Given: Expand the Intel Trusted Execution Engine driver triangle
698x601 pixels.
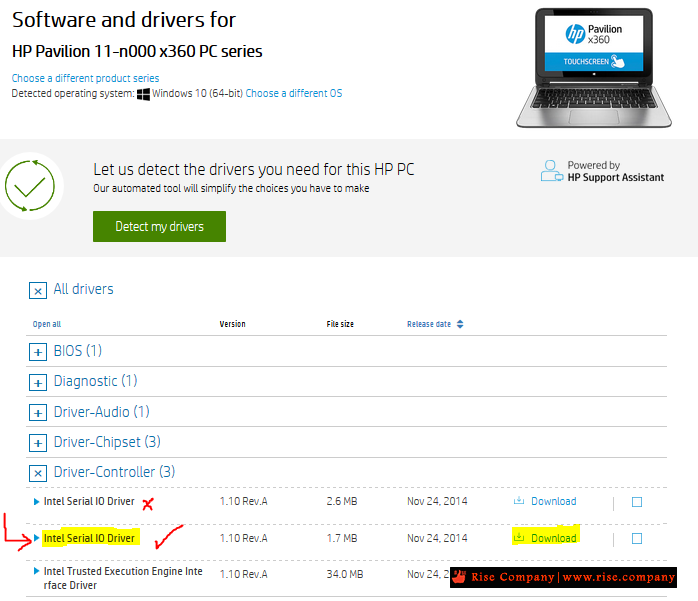Looking at the screenshot, I should pos(37,571).
